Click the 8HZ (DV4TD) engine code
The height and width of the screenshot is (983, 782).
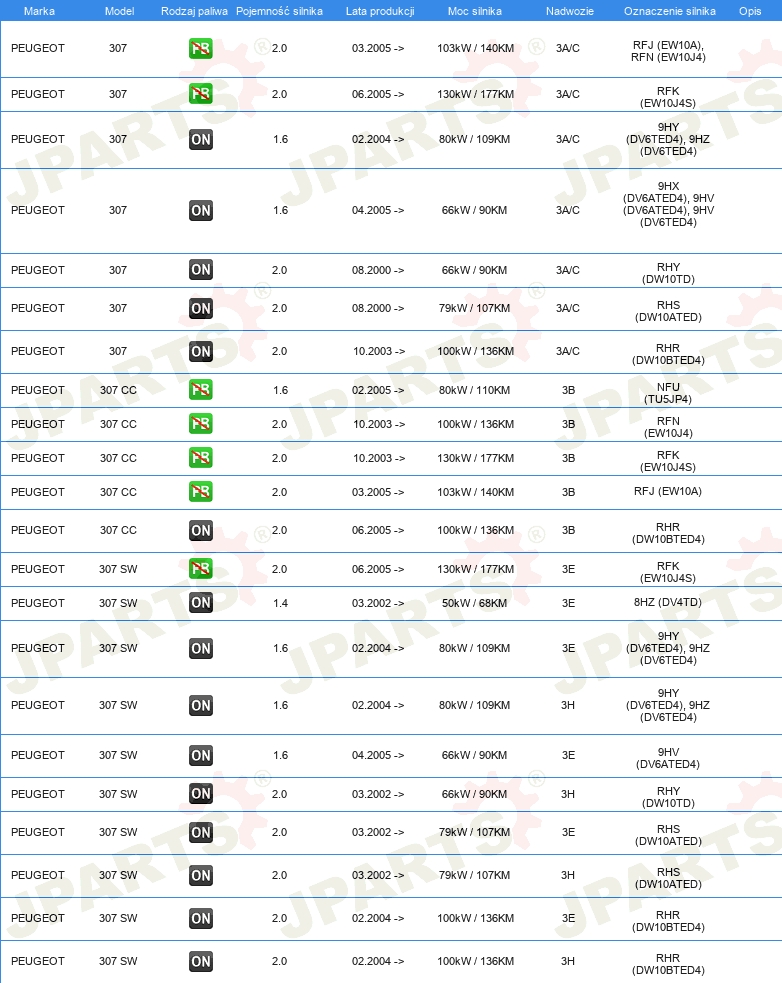pos(668,602)
